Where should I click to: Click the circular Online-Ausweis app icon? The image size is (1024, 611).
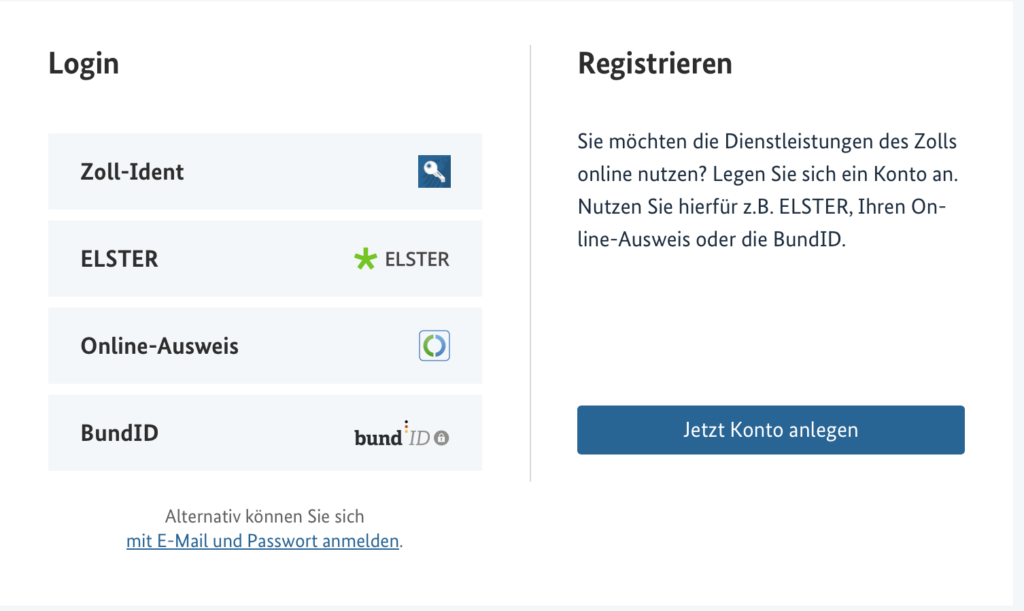[x=434, y=345]
